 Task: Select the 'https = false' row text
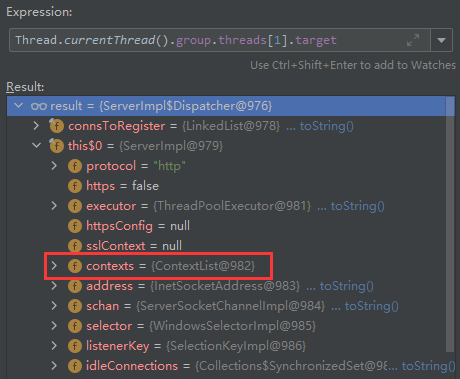coord(122,186)
